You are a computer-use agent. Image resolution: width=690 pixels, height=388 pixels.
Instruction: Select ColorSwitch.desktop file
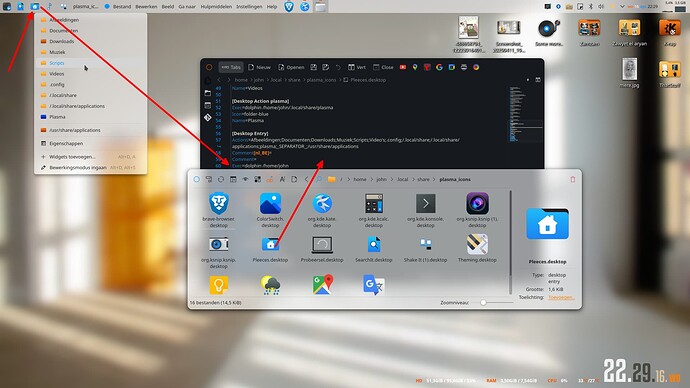(270, 209)
